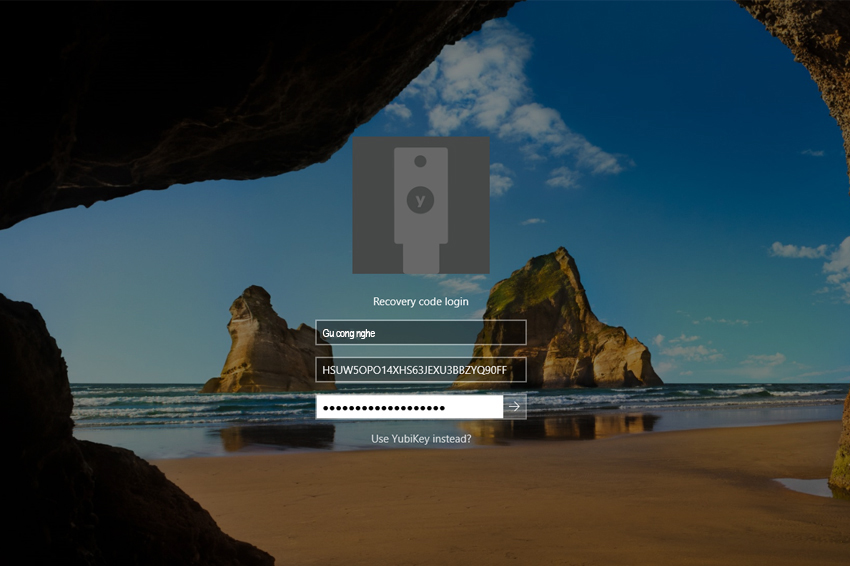Click the "Recovery code login" label

(x=421, y=301)
